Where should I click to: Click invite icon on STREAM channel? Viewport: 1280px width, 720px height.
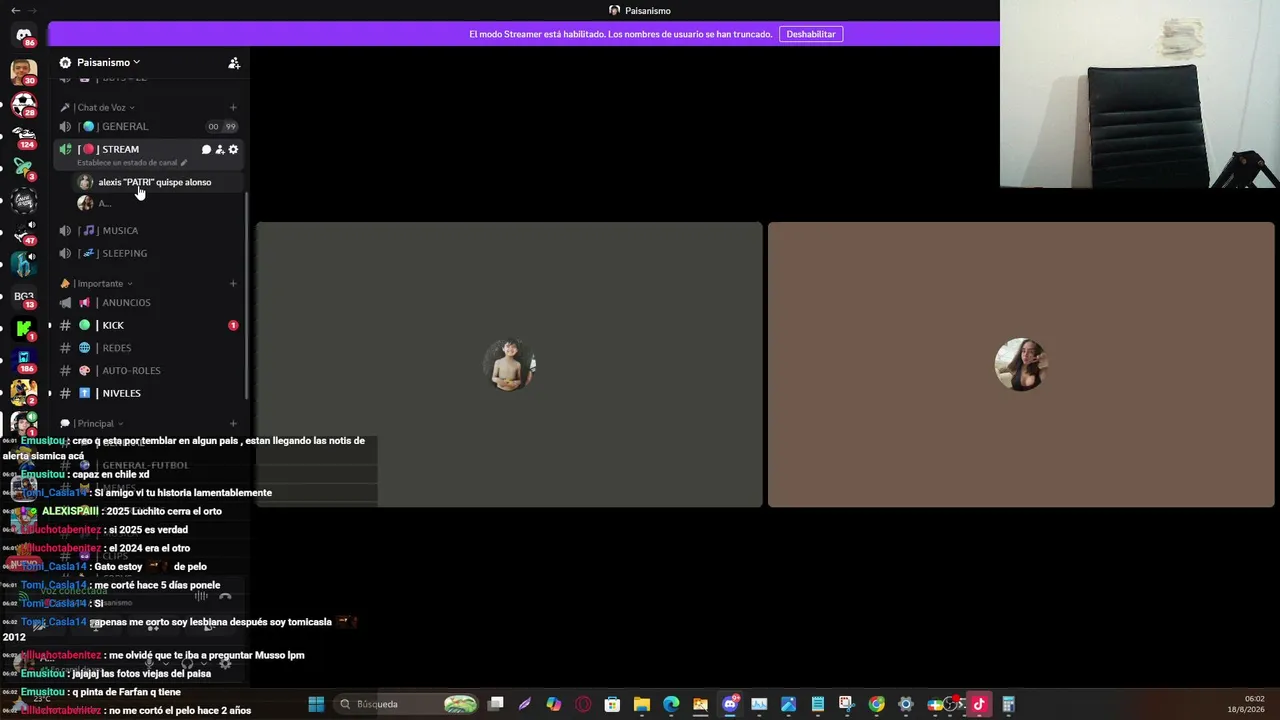pyautogui.click(x=220, y=150)
